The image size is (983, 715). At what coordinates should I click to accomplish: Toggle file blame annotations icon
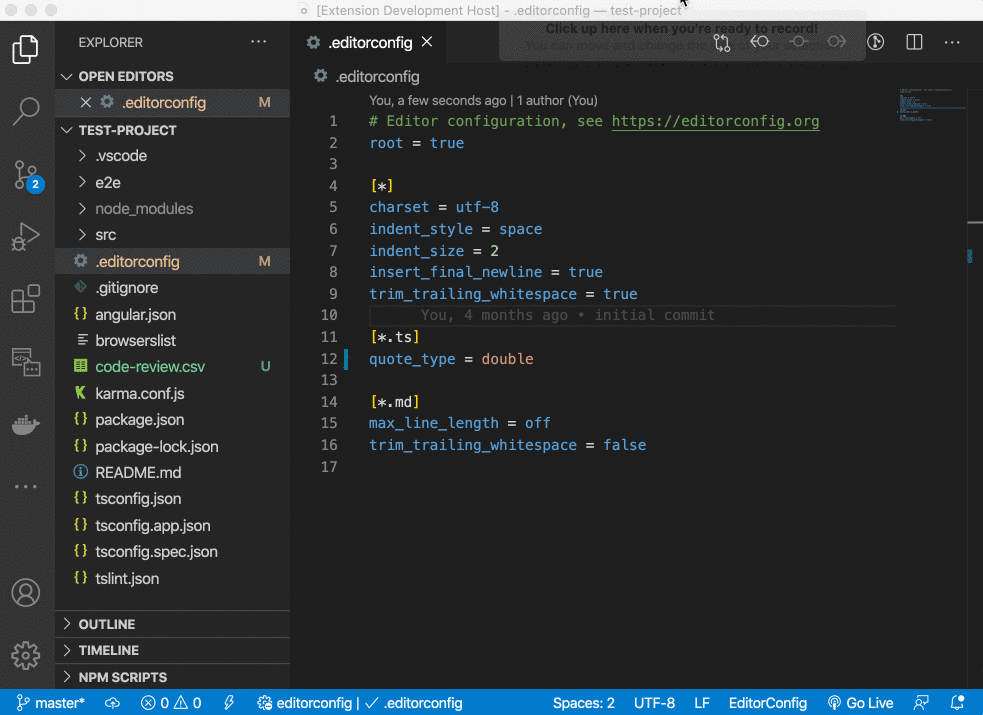click(876, 42)
